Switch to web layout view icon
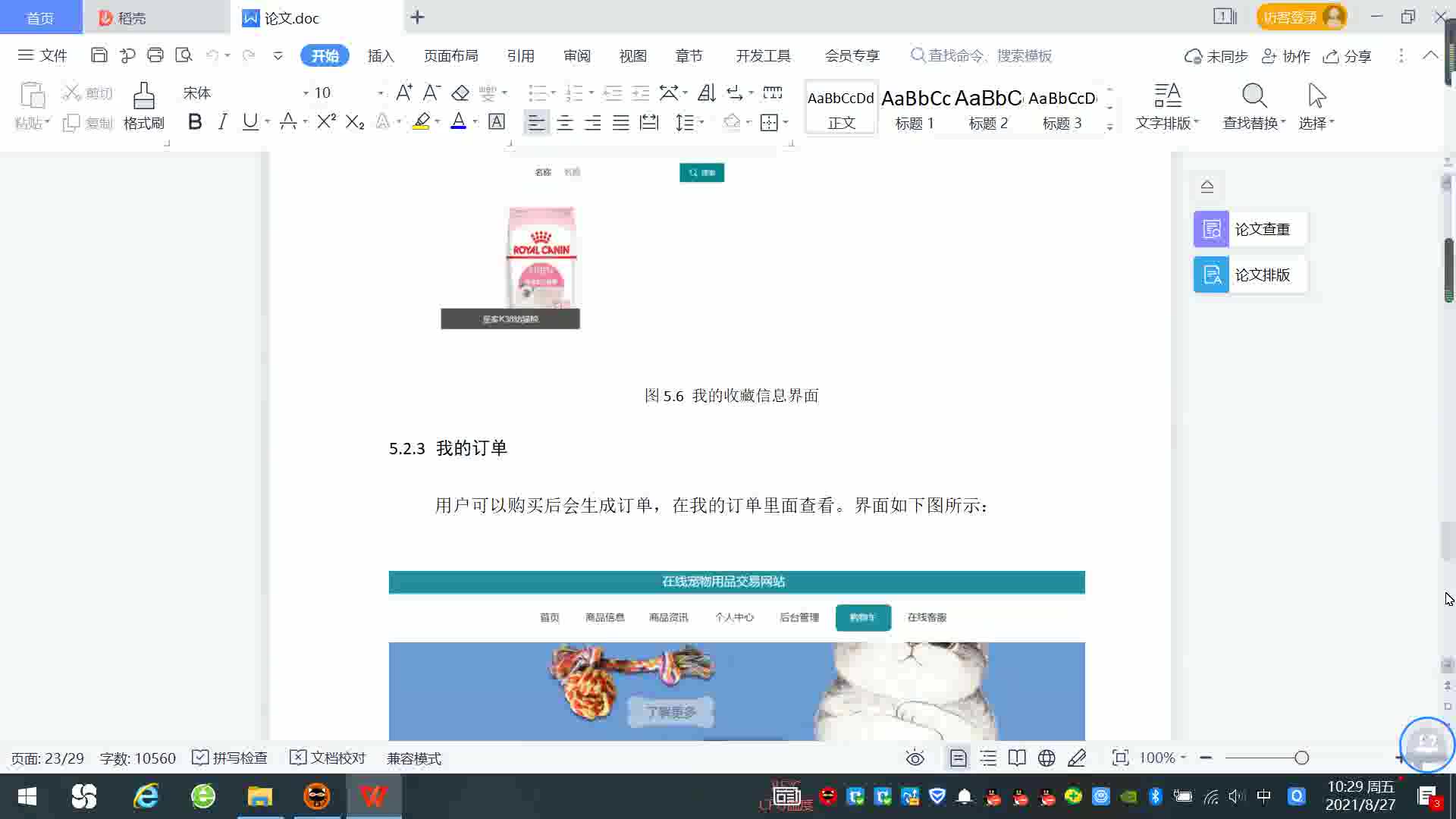This screenshot has height=819, width=1456. [x=1046, y=758]
